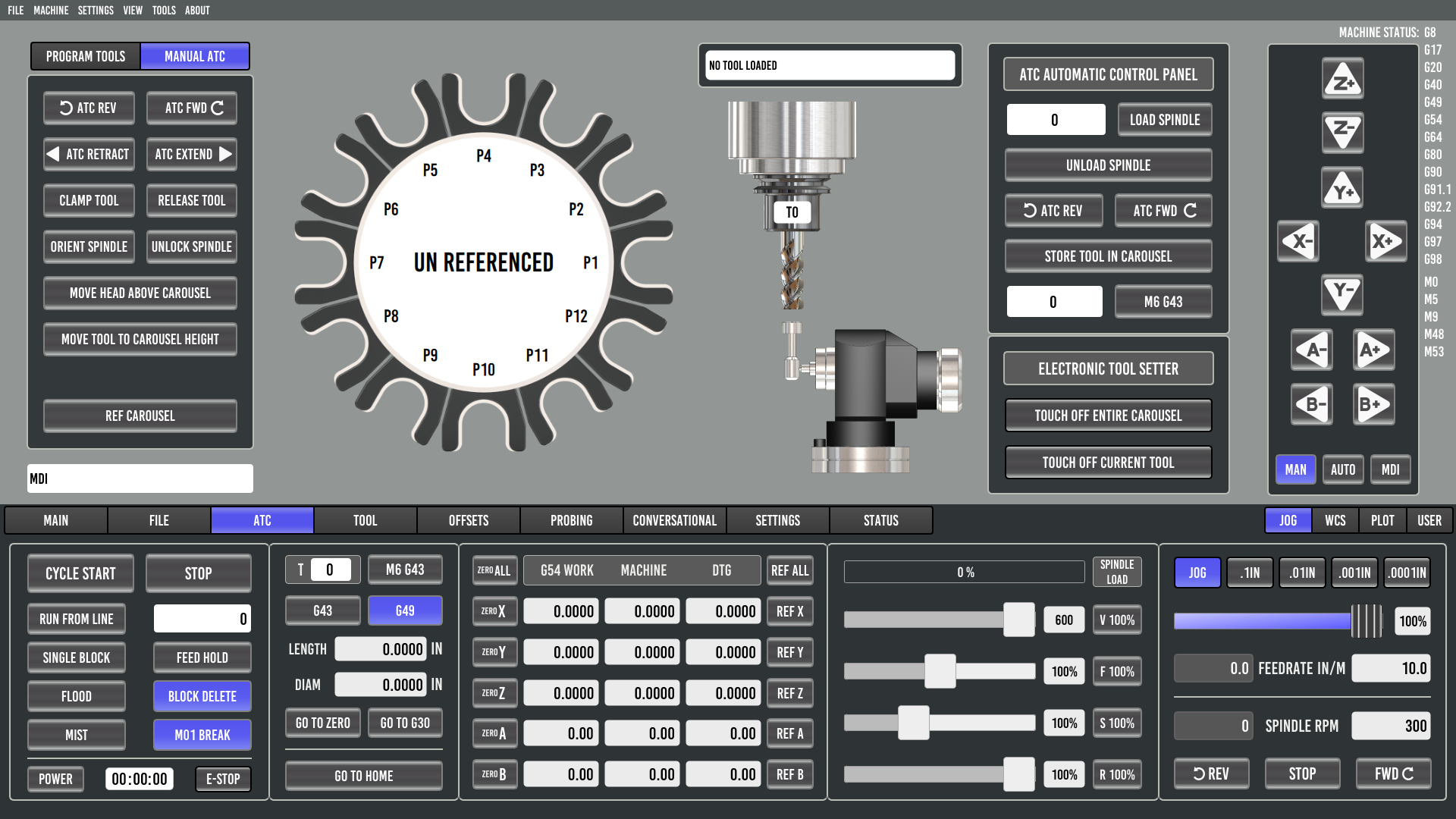Jog the Z axis up with Z+ arrow
Image resolution: width=1456 pixels, height=819 pixels.
[1342, 80]
